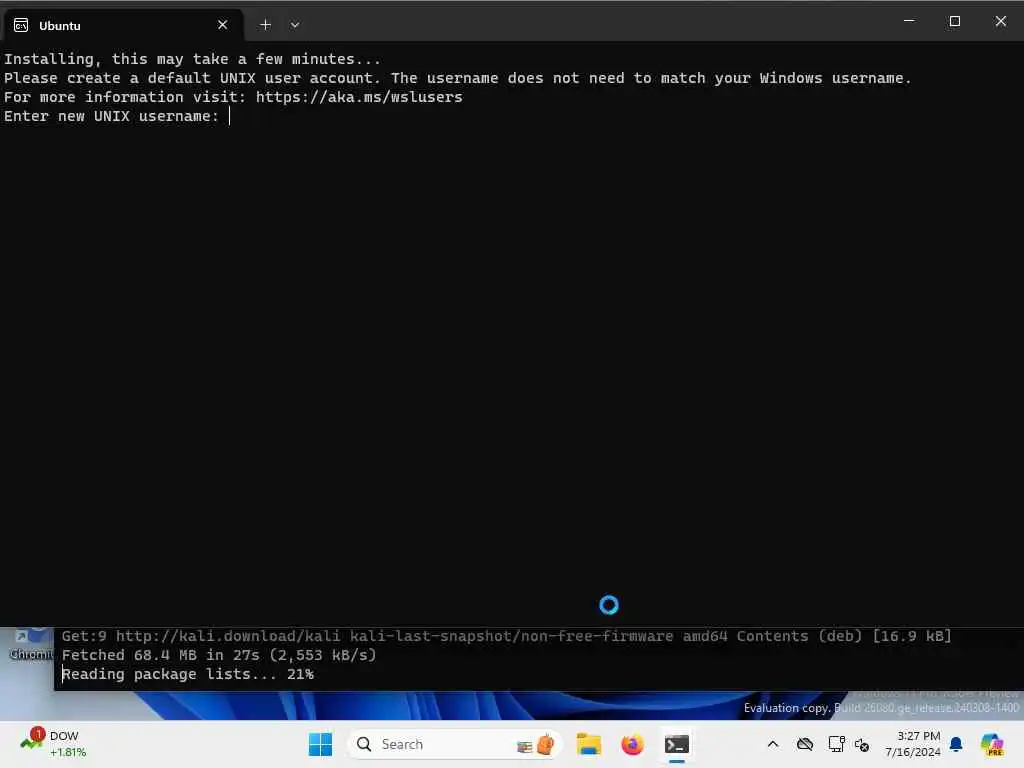The image size is (1024, 768).
Task: Open the https://aka.ms/wslusers link
Action: click(x=359, y=97)
